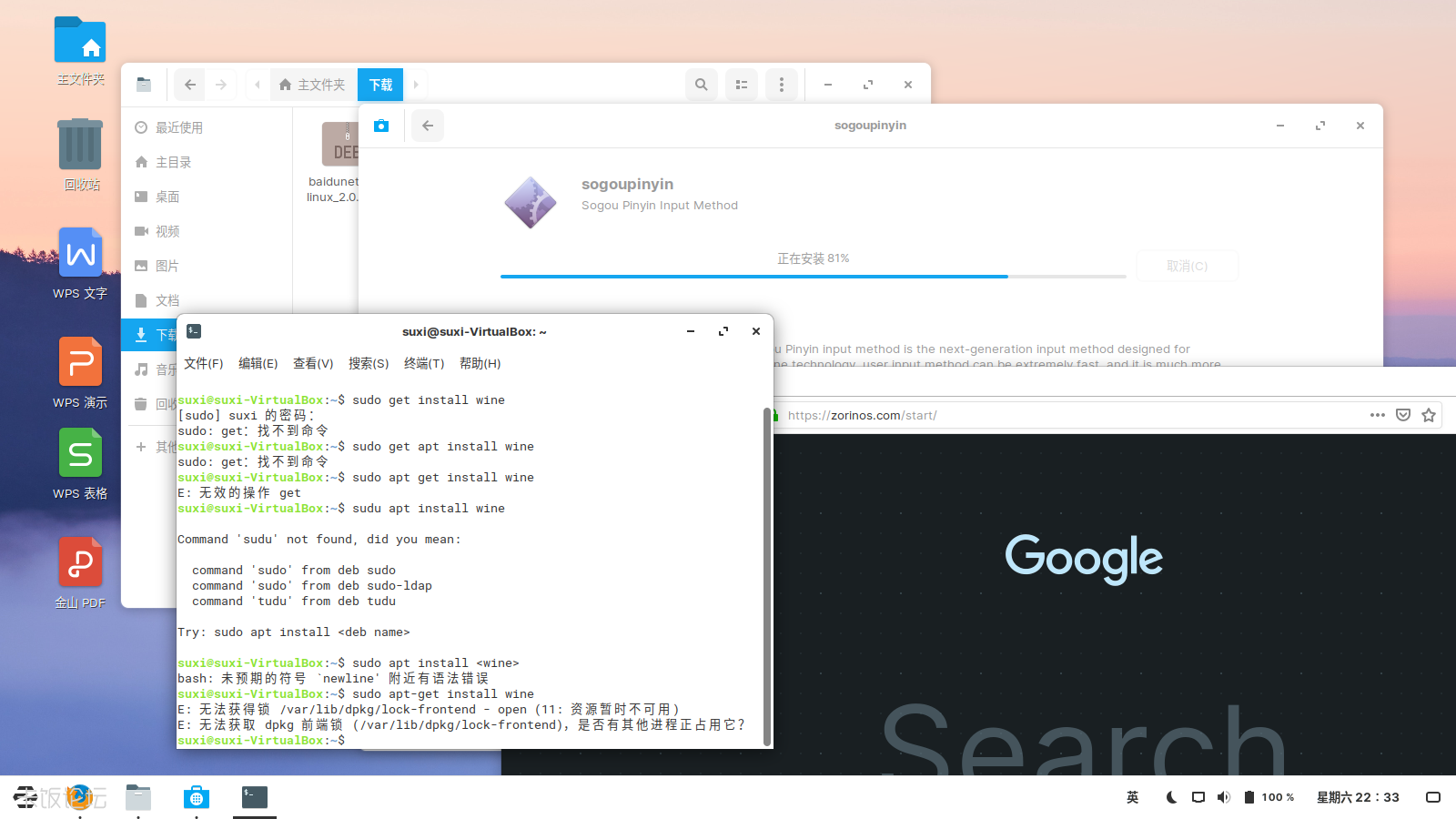Switch to Terminal from the taskbar

[x=255, y=797]
